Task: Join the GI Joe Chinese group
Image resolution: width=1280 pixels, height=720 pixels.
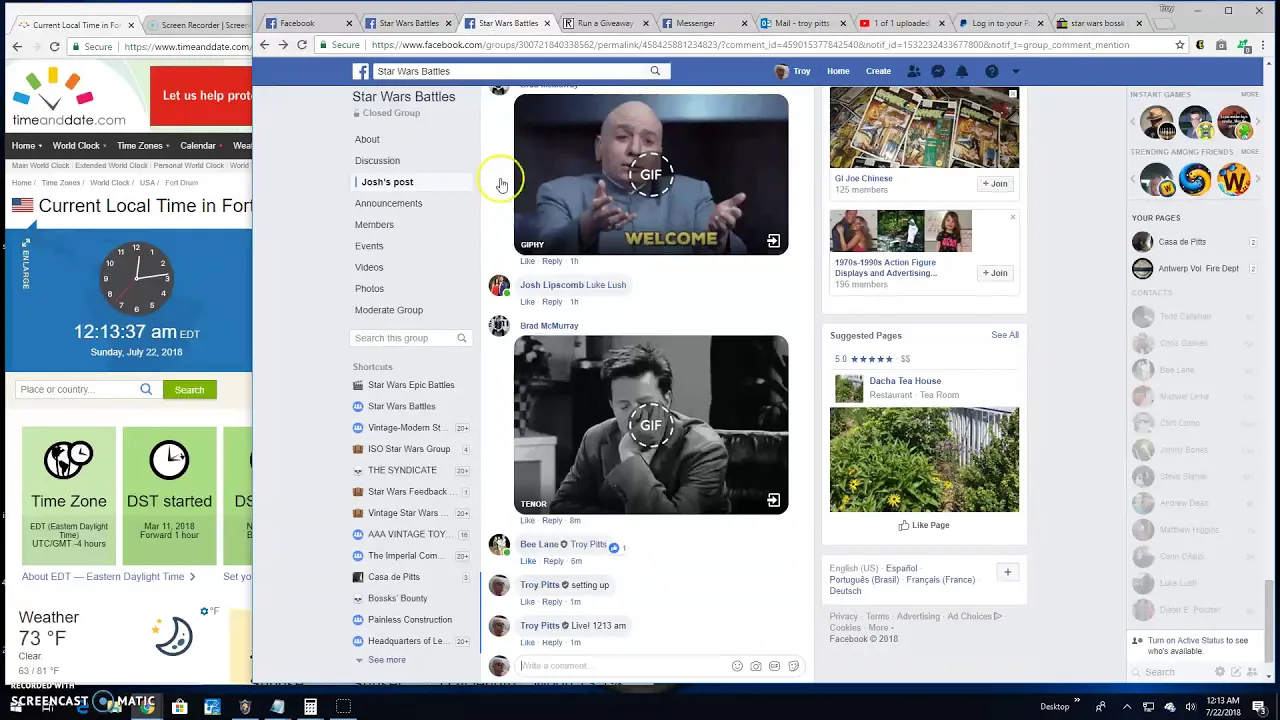Action: point(995,184)
